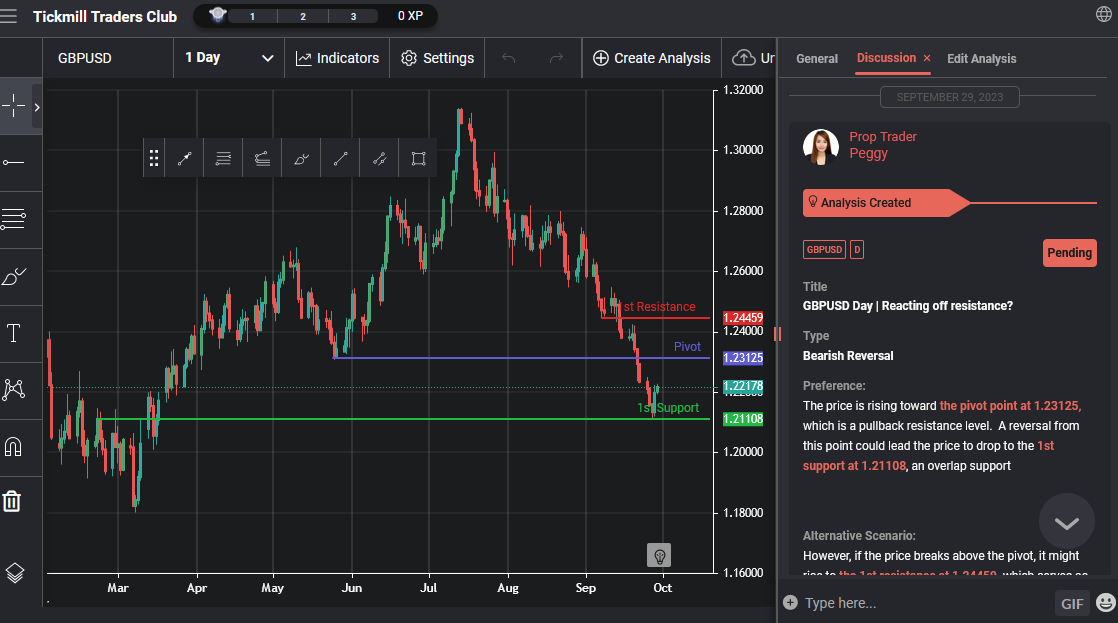
Task: Select the trend line tool in floating toolbar
Action: coord(340,158)
